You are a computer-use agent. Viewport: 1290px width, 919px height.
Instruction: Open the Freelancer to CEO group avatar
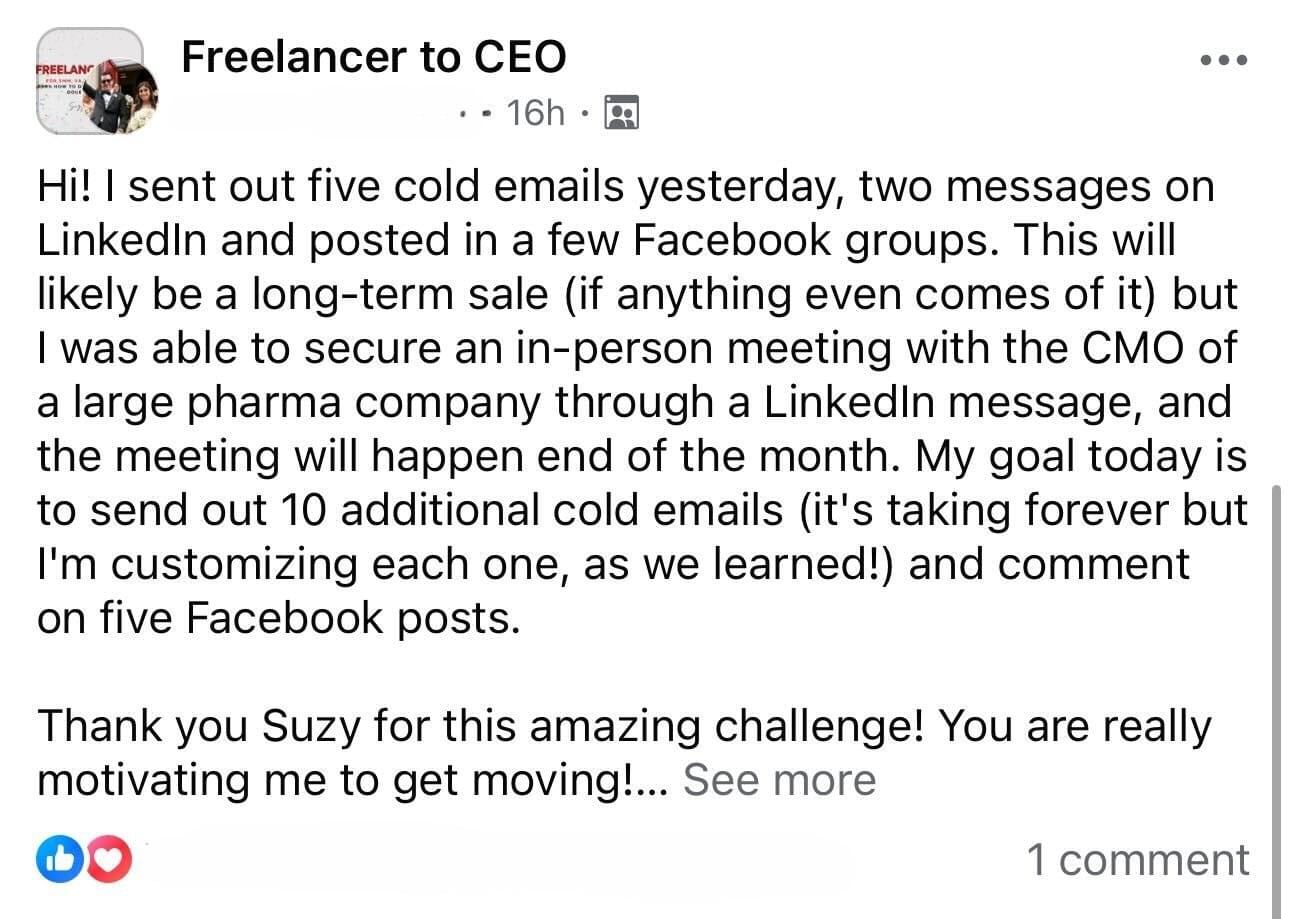97,81
